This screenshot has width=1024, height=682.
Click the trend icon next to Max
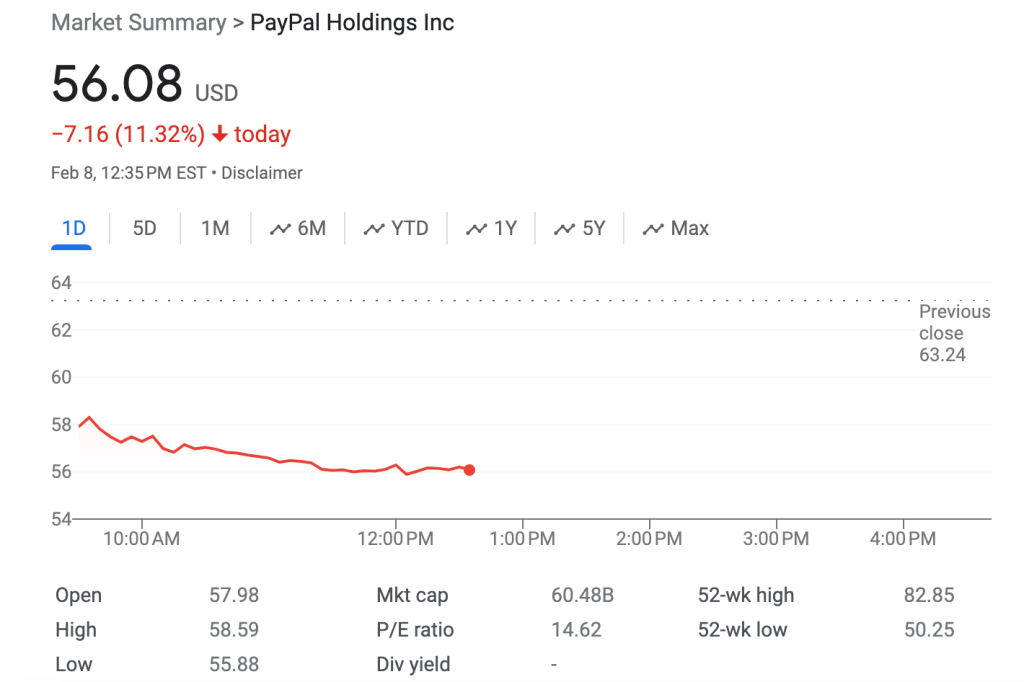[x=653, y=229]
